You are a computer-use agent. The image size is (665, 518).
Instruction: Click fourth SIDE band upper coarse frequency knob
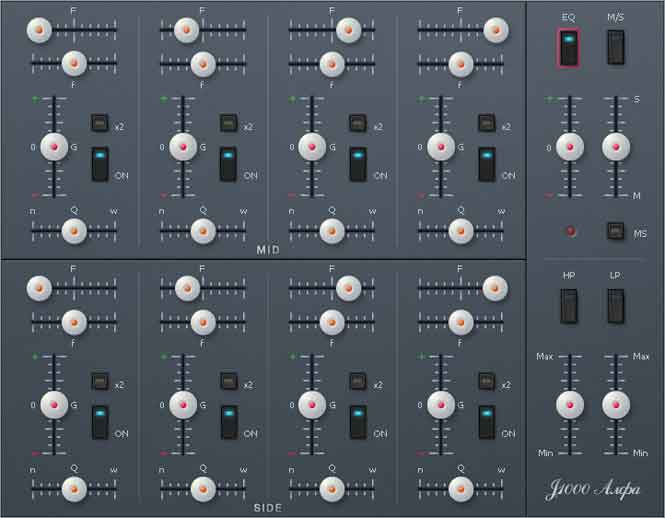click(x=495, y=288)
